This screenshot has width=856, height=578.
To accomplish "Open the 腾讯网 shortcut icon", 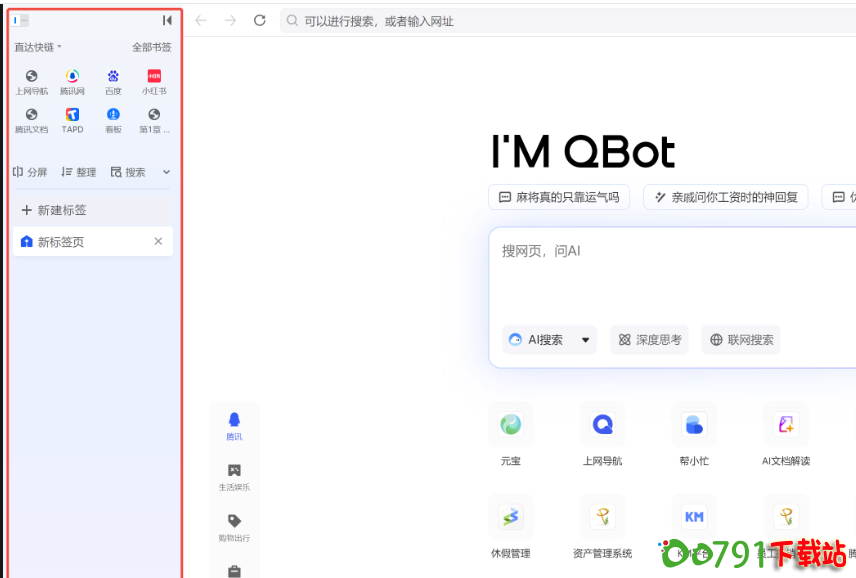I will click(x=72, y=77).
